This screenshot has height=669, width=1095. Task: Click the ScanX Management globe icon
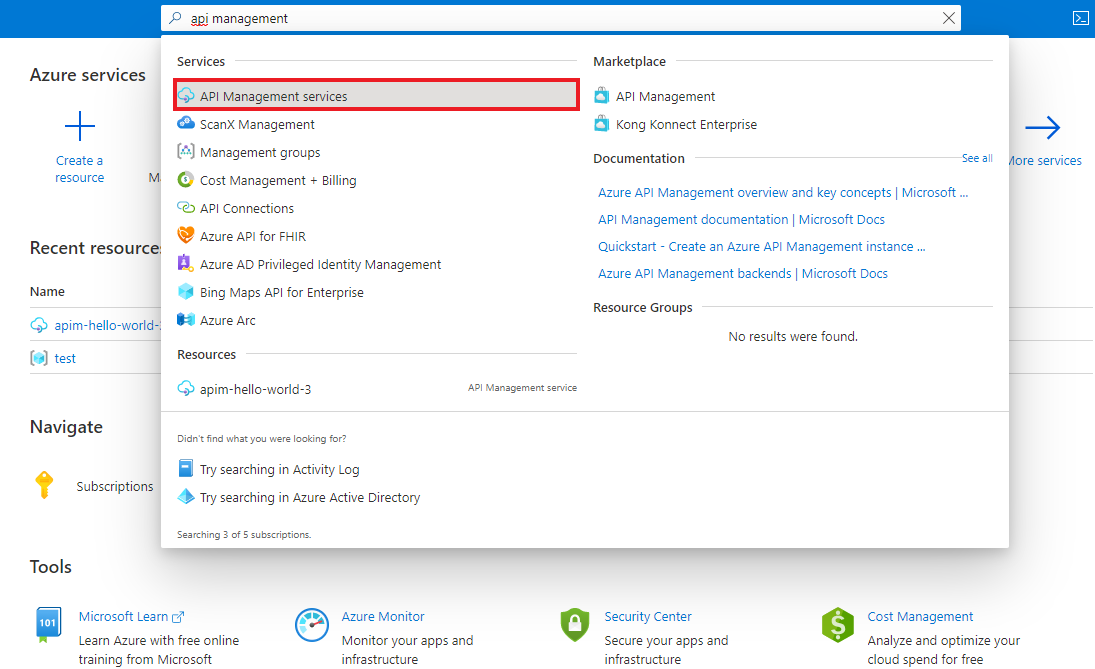coord(187,124)
